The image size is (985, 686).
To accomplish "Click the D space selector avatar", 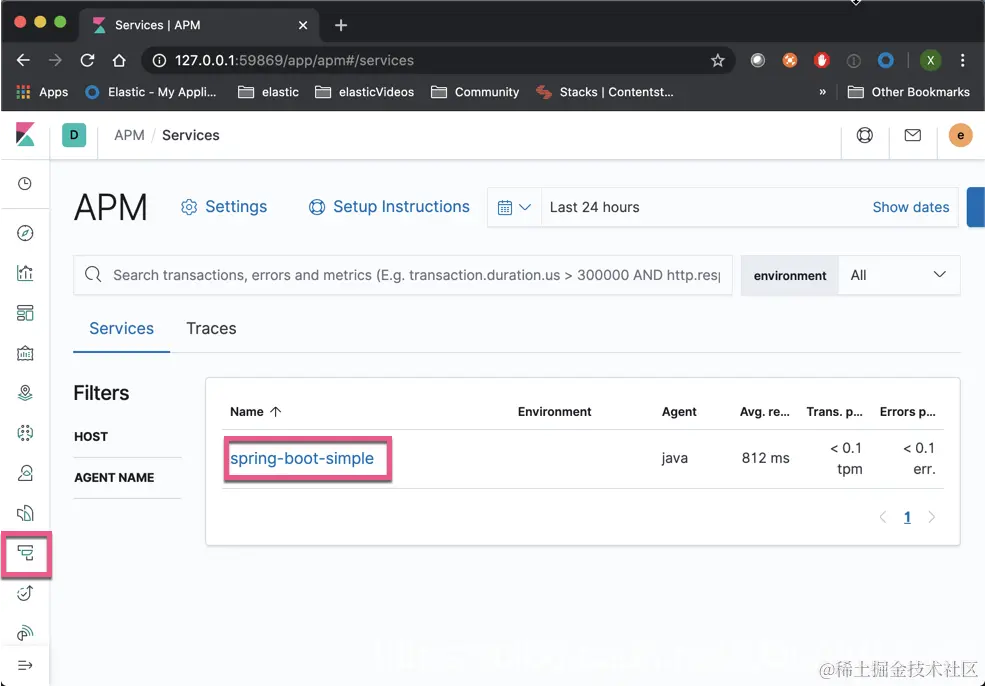I will [x=73, y=135].
